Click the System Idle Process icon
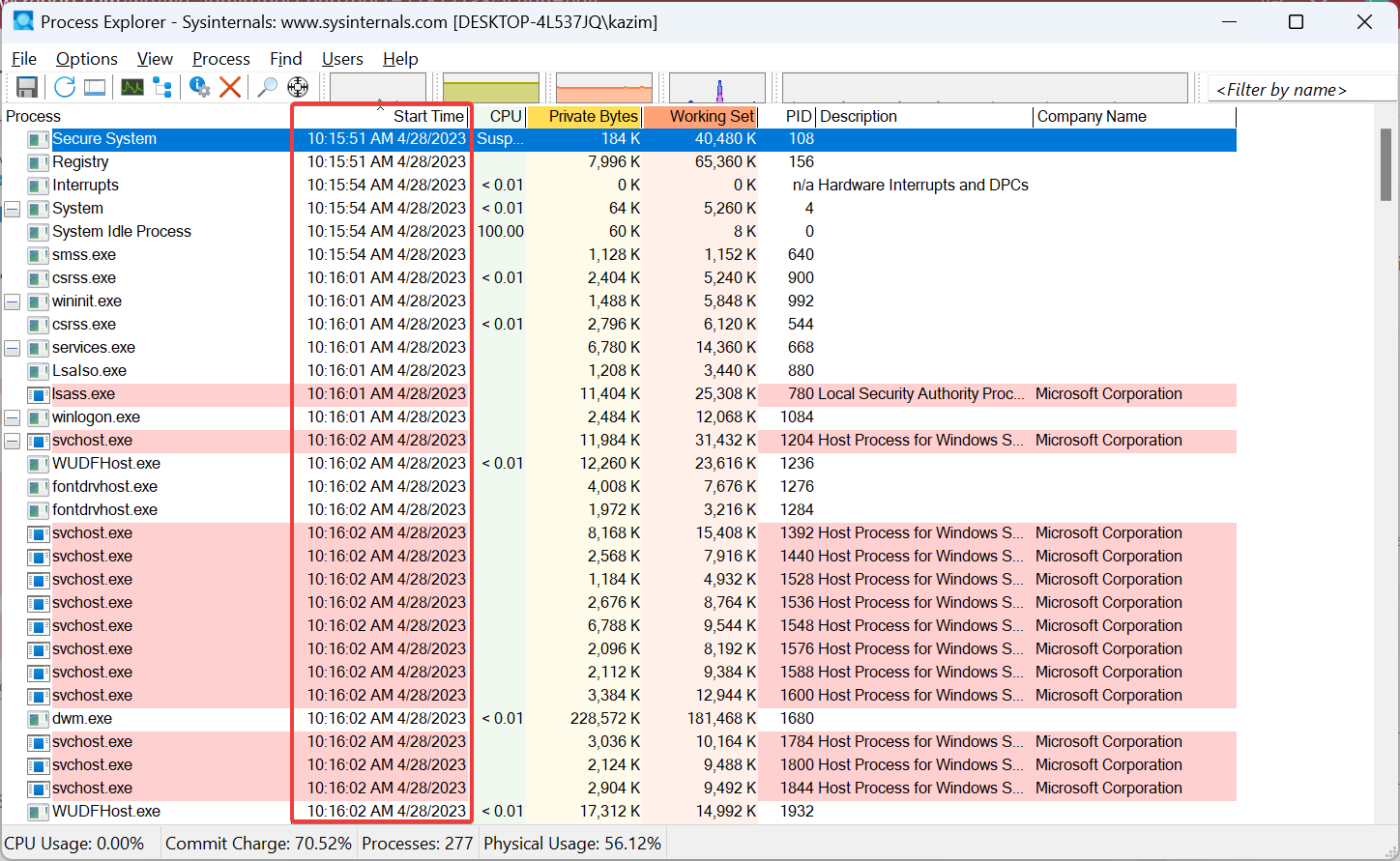Screen dimensions: 1400x861 click(x=38, y=232)
